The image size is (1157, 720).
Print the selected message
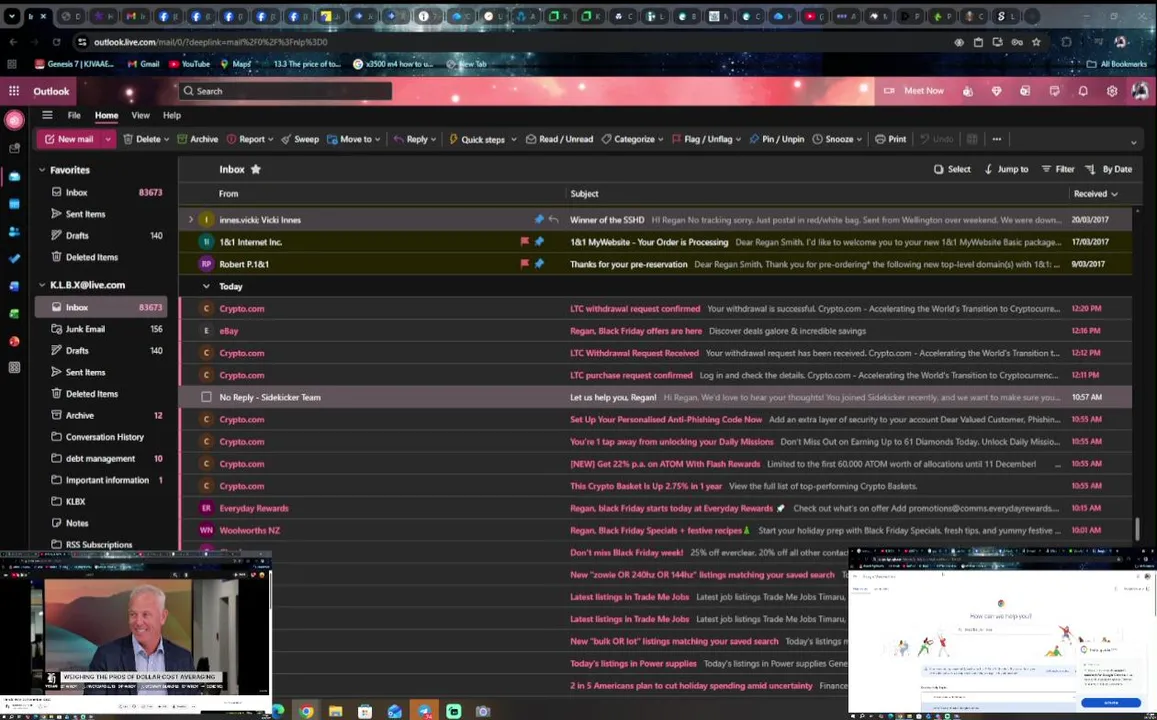pyautogui.click(x=891, y=139)
